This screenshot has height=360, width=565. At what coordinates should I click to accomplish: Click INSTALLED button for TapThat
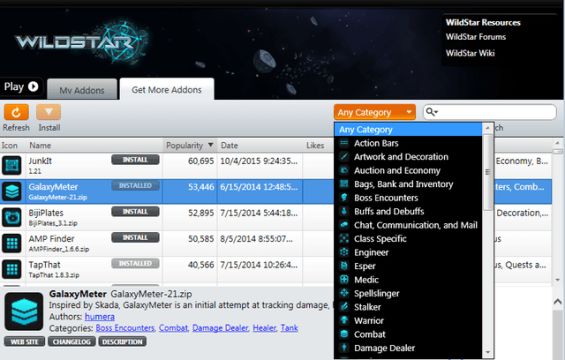[135, 263]
